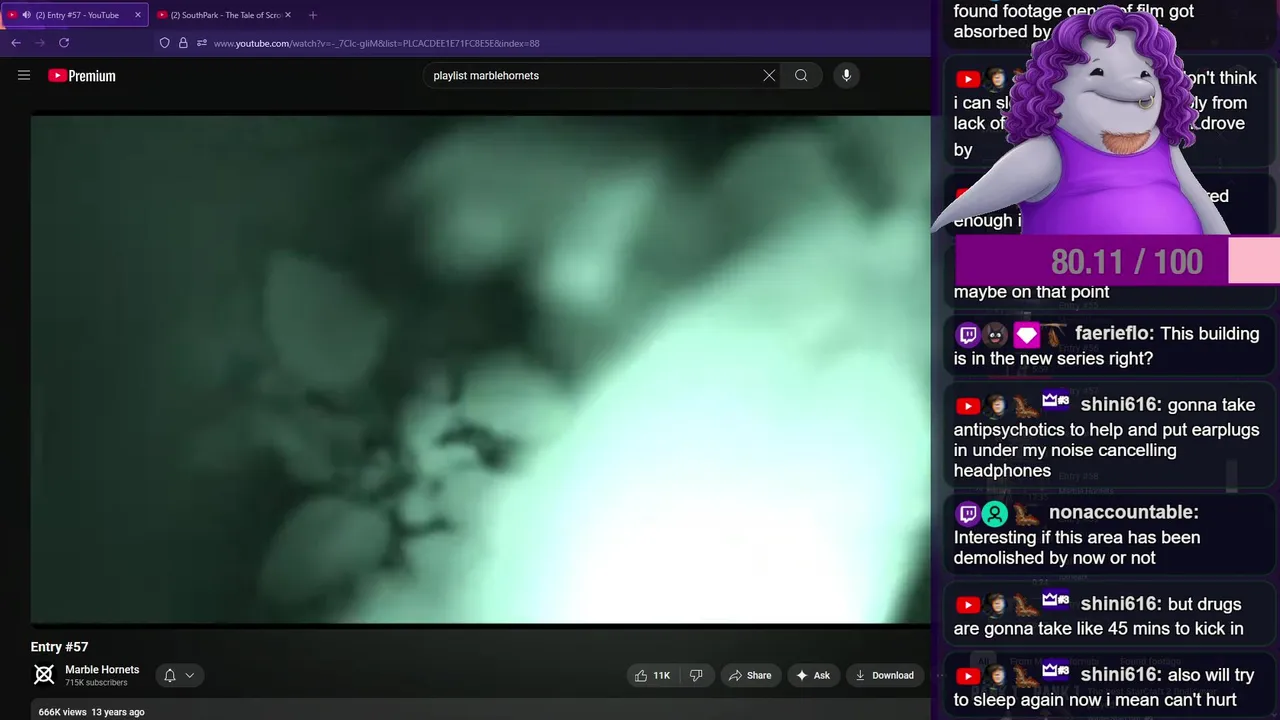Reload the page with refresh icon
The height and width of the screenshot is (720, 1280).
click(x=64, y=43)
